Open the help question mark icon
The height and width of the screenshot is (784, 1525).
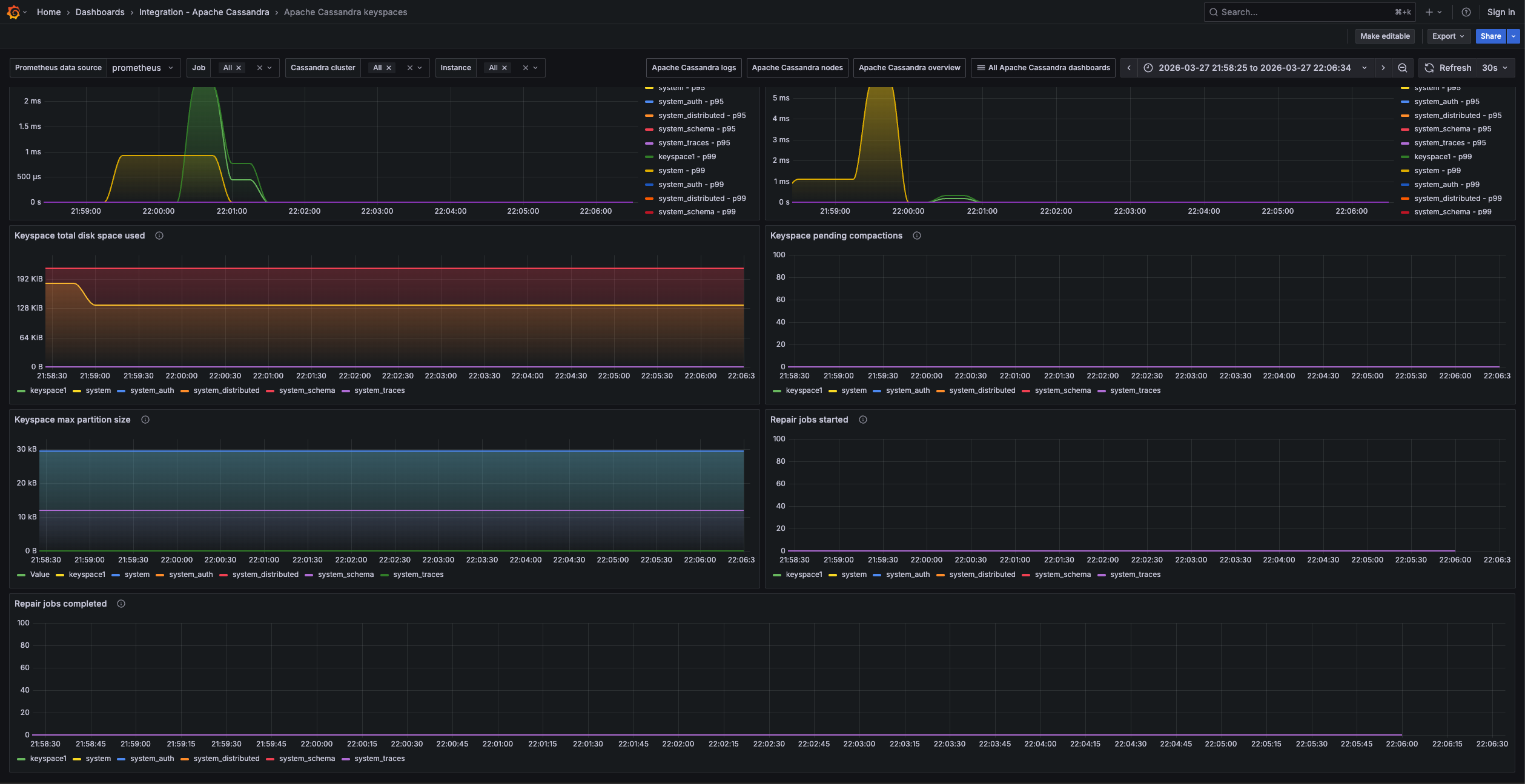(x=1466, y=12)
